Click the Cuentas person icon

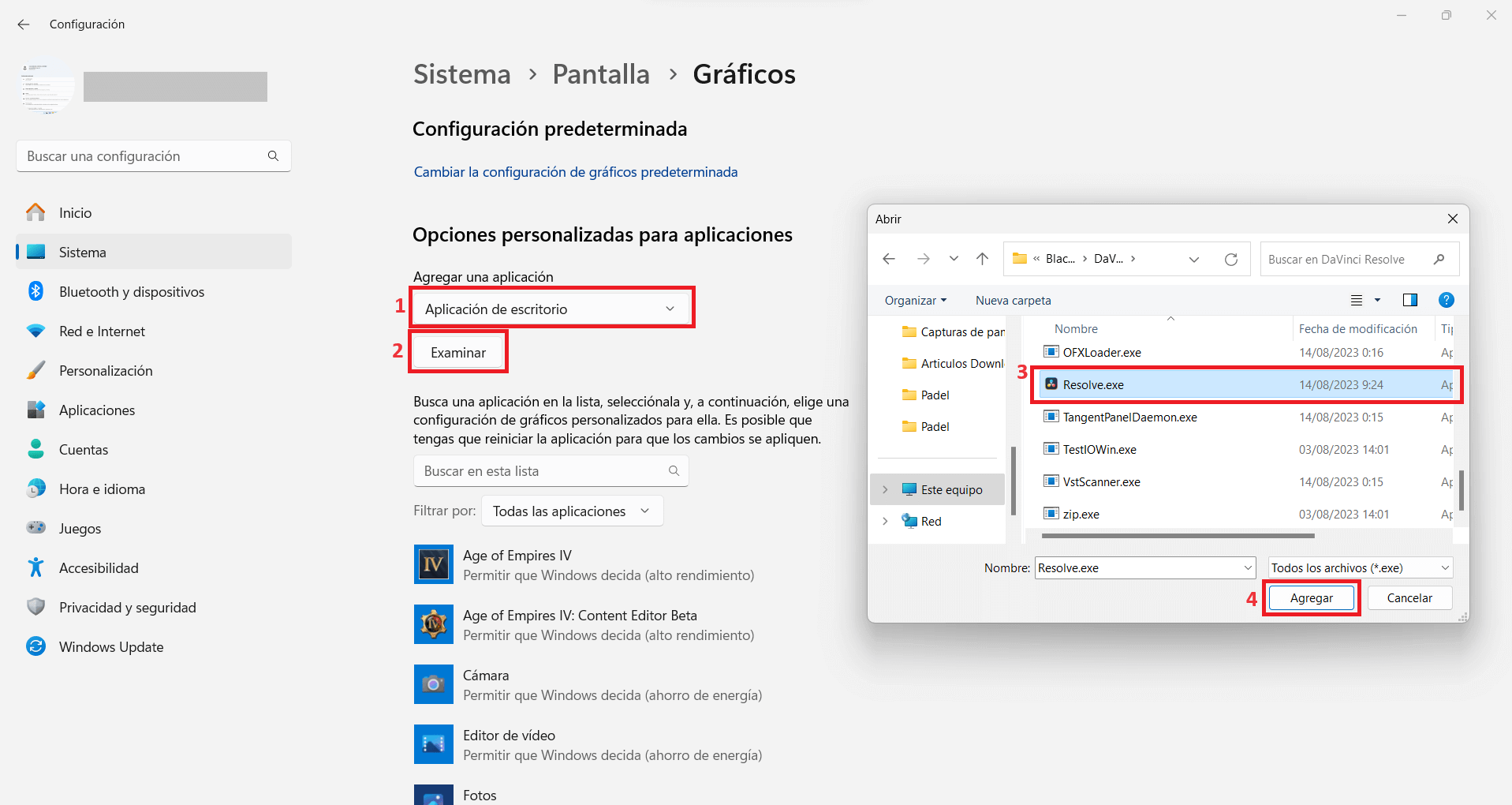point(35,449)
